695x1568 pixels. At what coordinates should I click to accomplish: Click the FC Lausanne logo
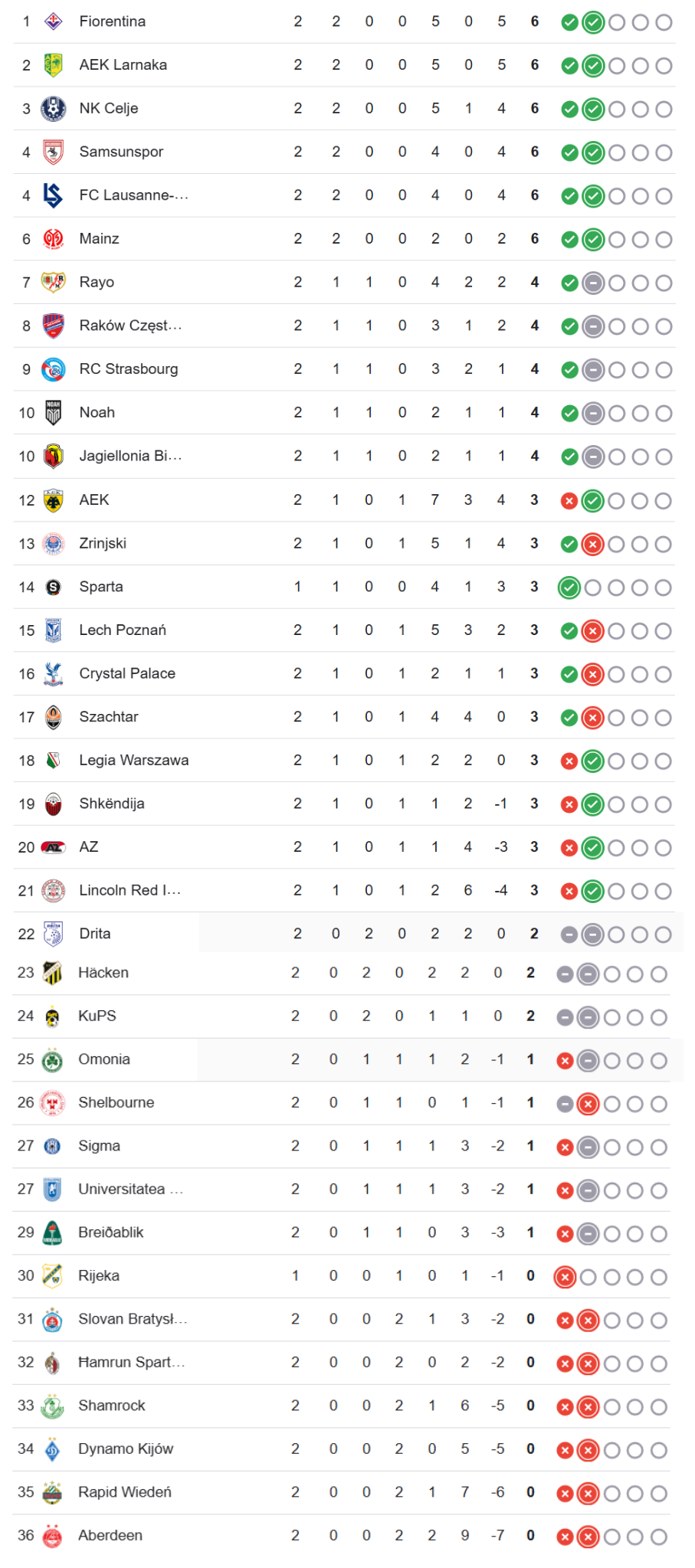(x=53, y=195)
